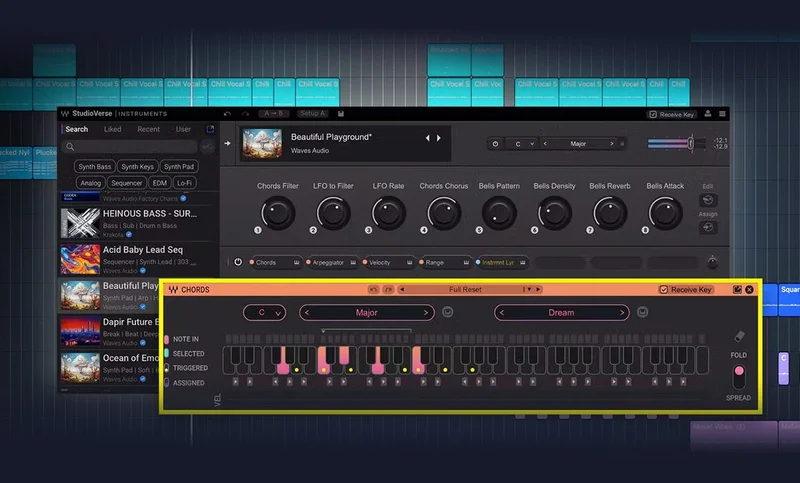This screenshot has height=483, width=800.
Task: Filter by Lo-Fi tag
Action: point(185,183)
